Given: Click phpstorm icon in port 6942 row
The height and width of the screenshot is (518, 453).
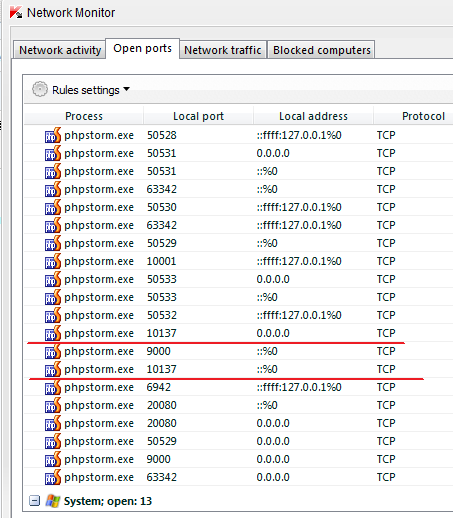Looking at the screenshot, I should coord(53,387).
